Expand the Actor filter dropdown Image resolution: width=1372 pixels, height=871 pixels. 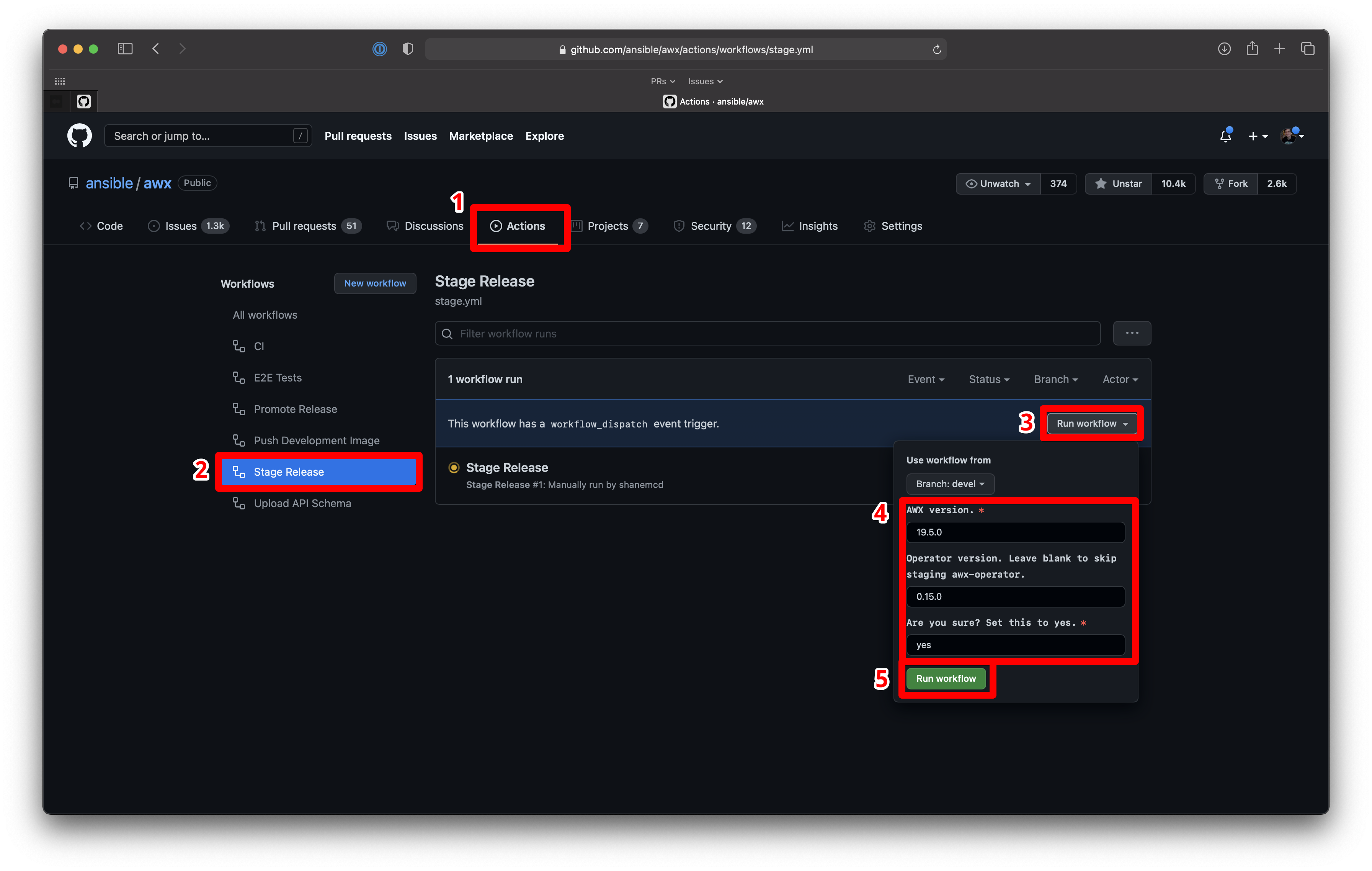coord(1120,379)
